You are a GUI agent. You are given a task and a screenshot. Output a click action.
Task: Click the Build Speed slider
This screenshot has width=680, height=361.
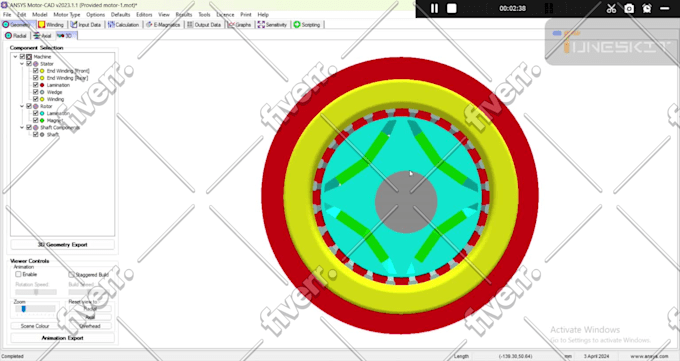[89, 292]
